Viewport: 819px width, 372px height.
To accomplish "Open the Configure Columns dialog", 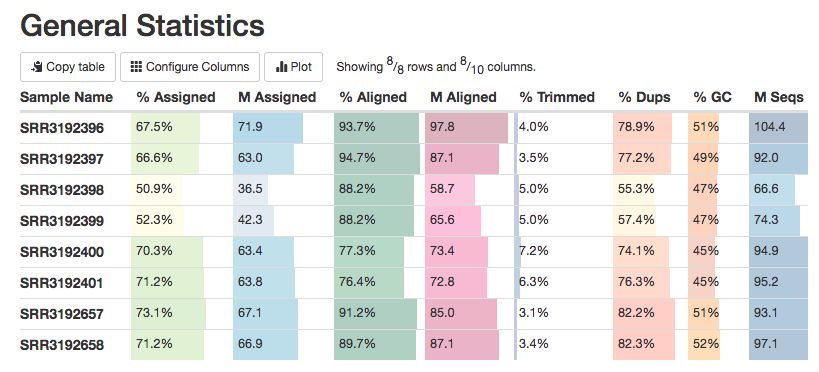I will 190,67.
